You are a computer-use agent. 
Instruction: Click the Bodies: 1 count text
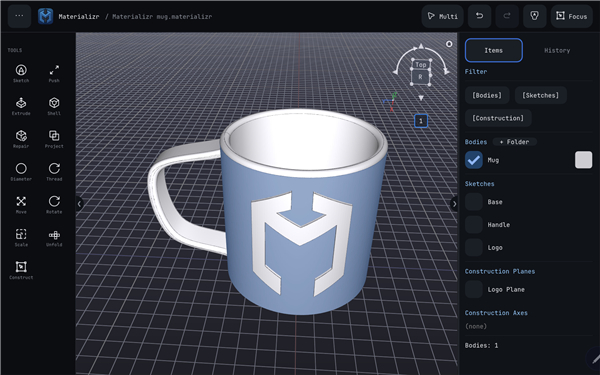[481, 345]
